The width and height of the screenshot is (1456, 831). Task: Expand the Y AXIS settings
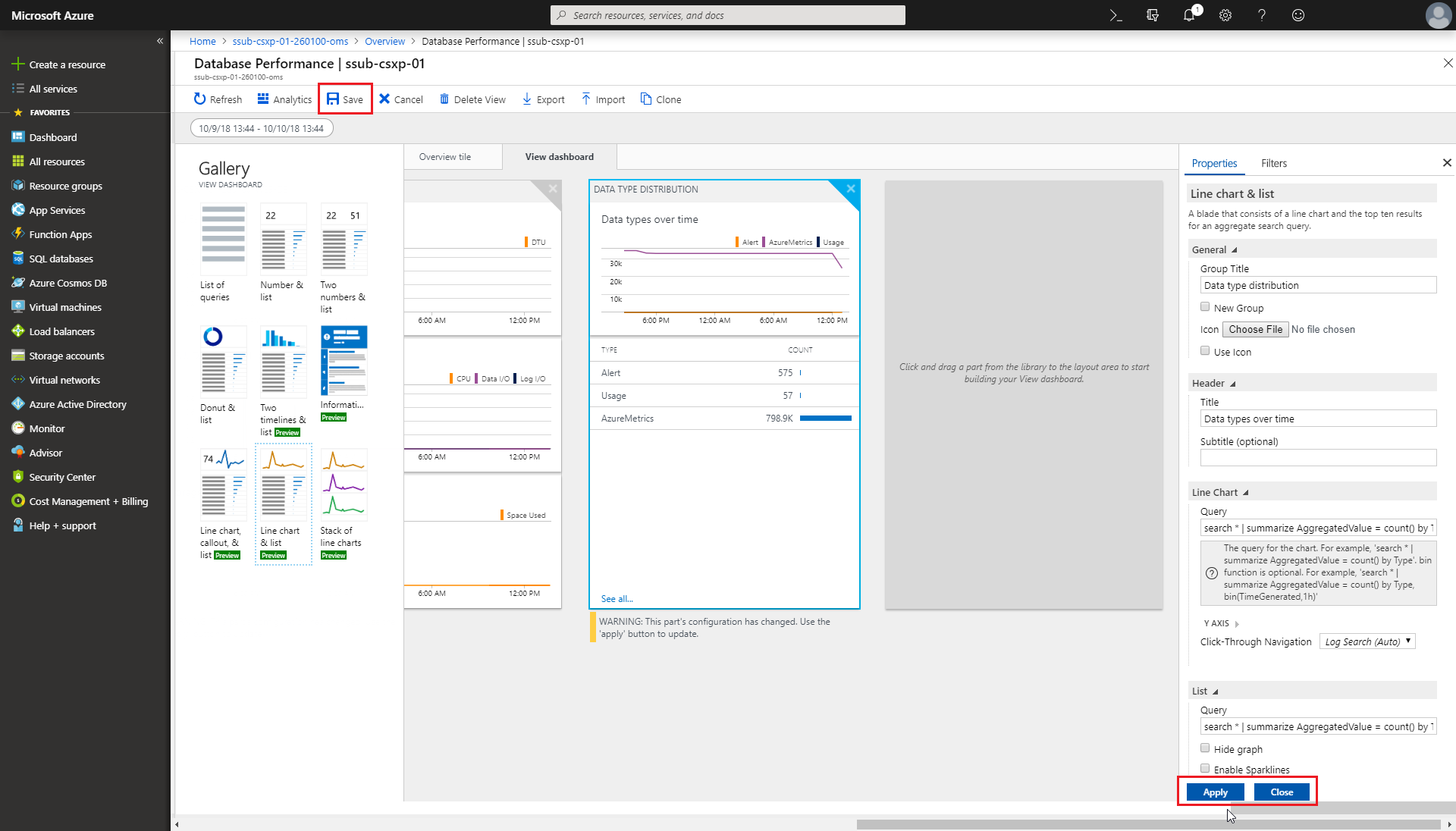[1235, 622]
